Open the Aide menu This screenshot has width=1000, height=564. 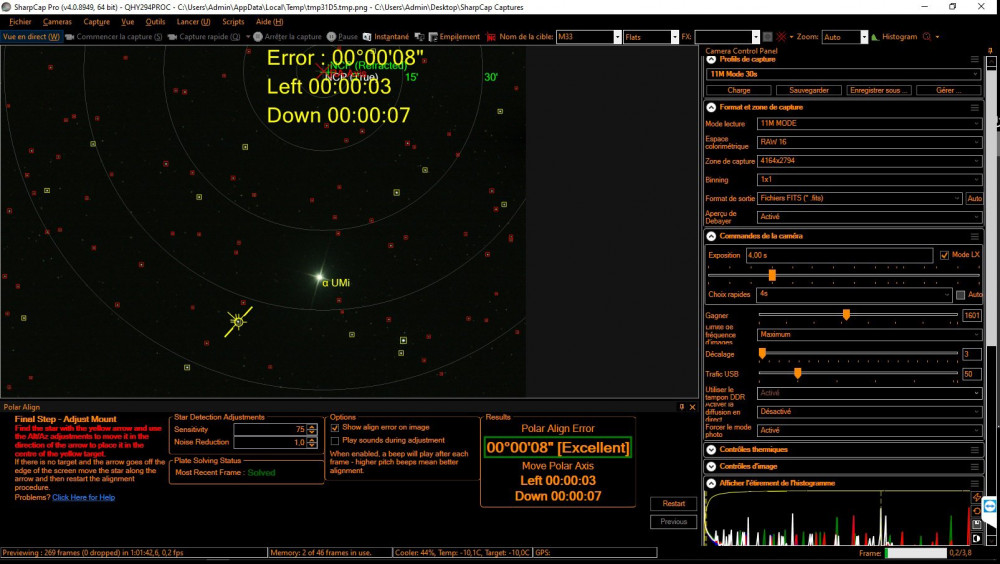pos(269,22)
